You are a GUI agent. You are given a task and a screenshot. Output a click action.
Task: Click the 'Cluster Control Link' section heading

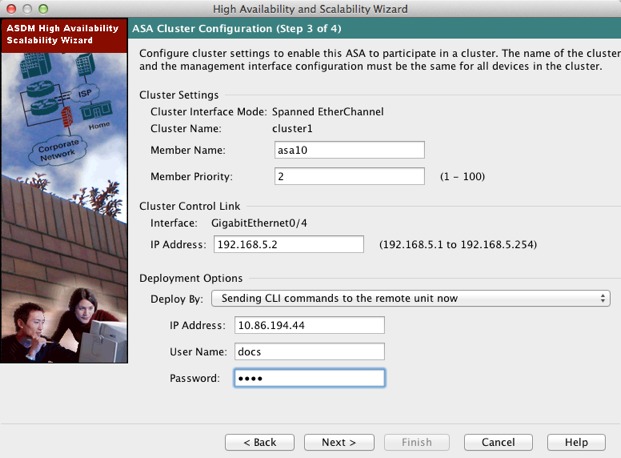[x=190, y=206]
